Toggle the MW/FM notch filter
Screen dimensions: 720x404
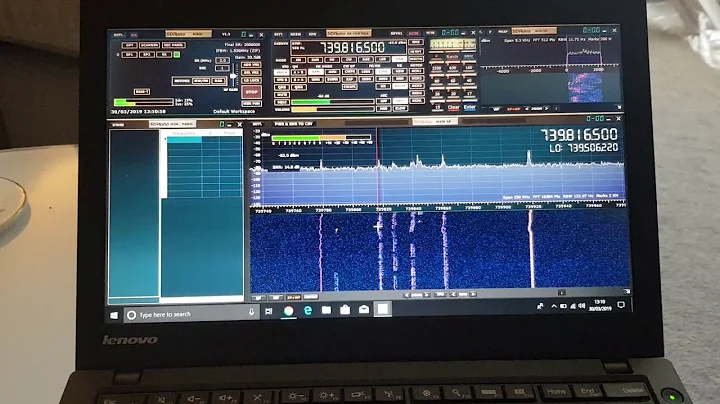pyautogui.click(x=201, y=81)
